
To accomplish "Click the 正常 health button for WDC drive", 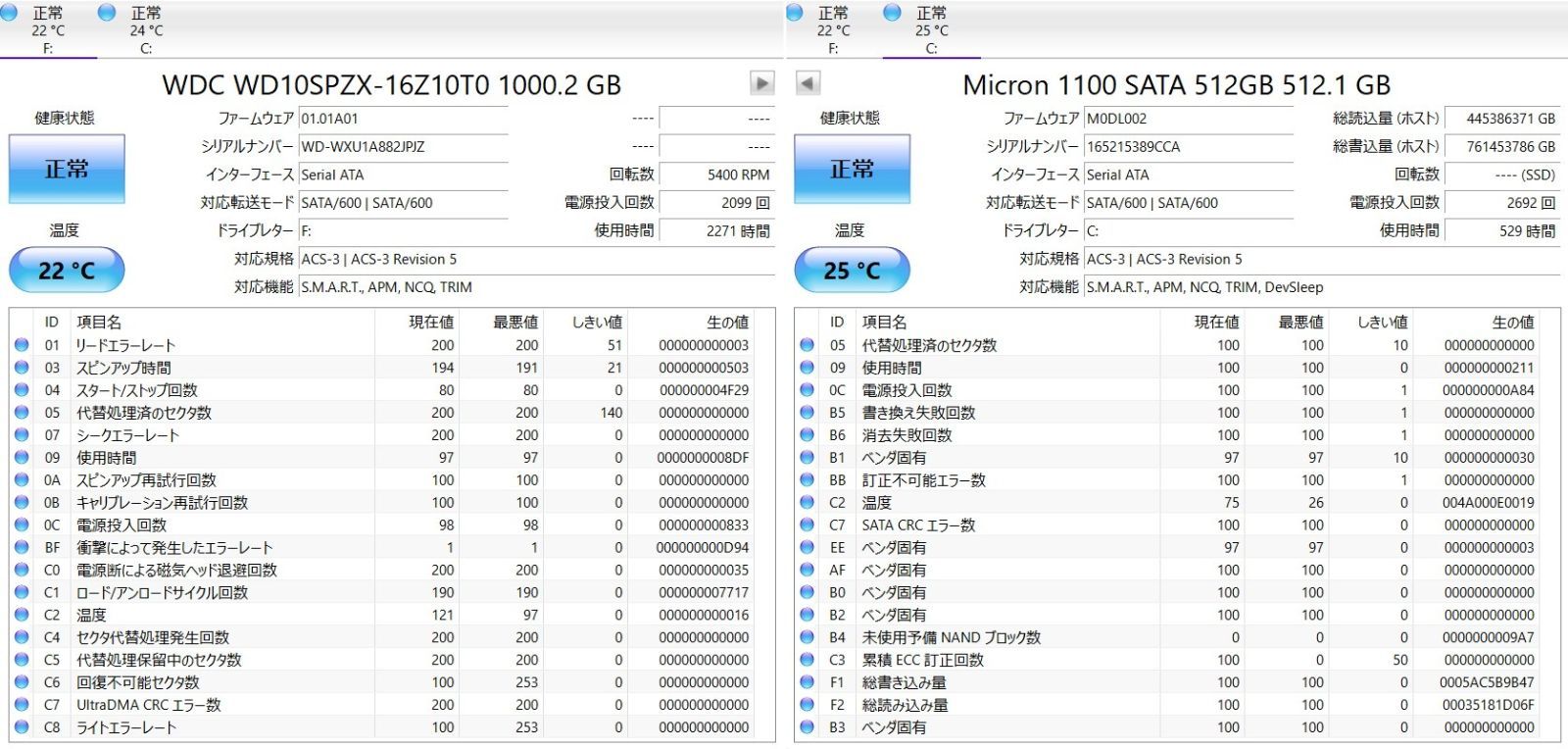I will (67, 169).
